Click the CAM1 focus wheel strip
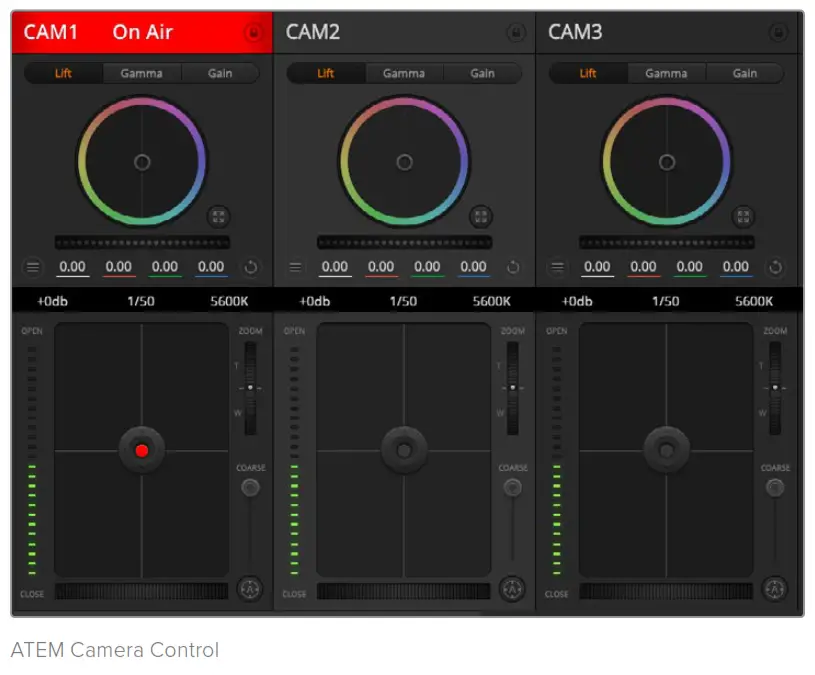This screenshot has height=675, width=815. point(141,591)
